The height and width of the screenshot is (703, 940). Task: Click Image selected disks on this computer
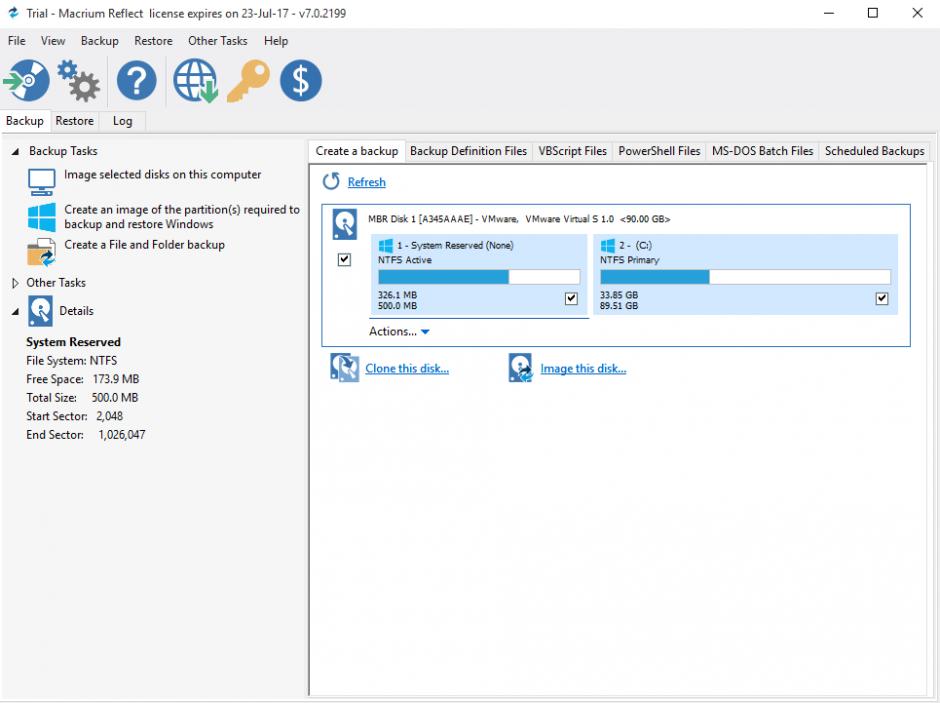162,174
